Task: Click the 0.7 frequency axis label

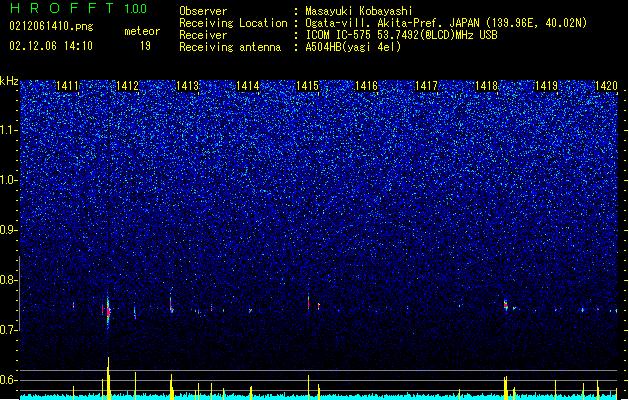Action: click(x=8, y=330)
